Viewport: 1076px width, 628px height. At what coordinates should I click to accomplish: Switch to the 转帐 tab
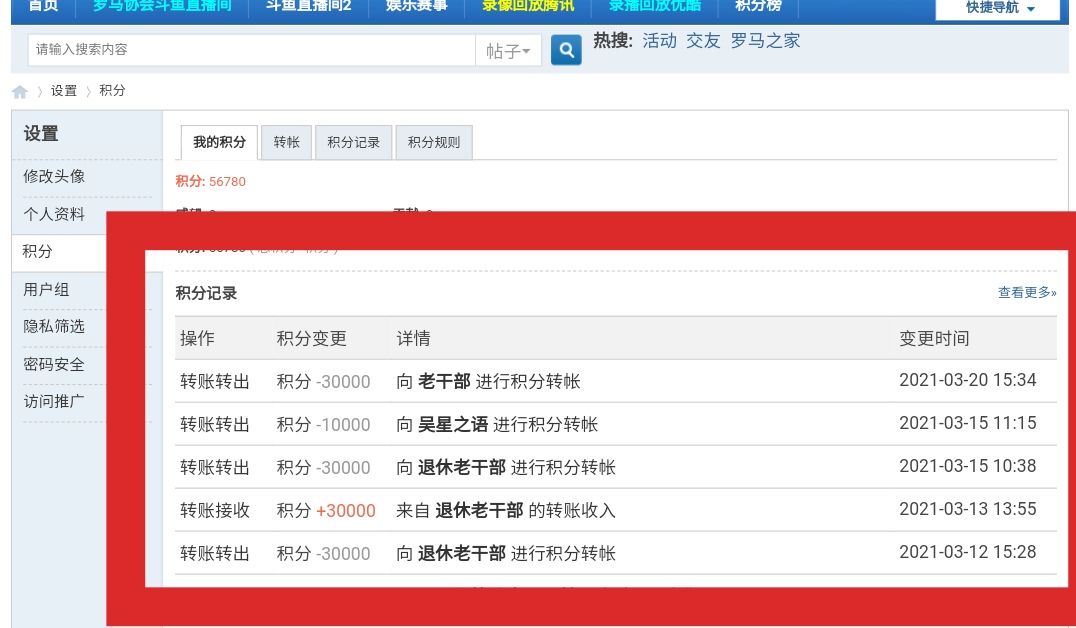point(286,143)
